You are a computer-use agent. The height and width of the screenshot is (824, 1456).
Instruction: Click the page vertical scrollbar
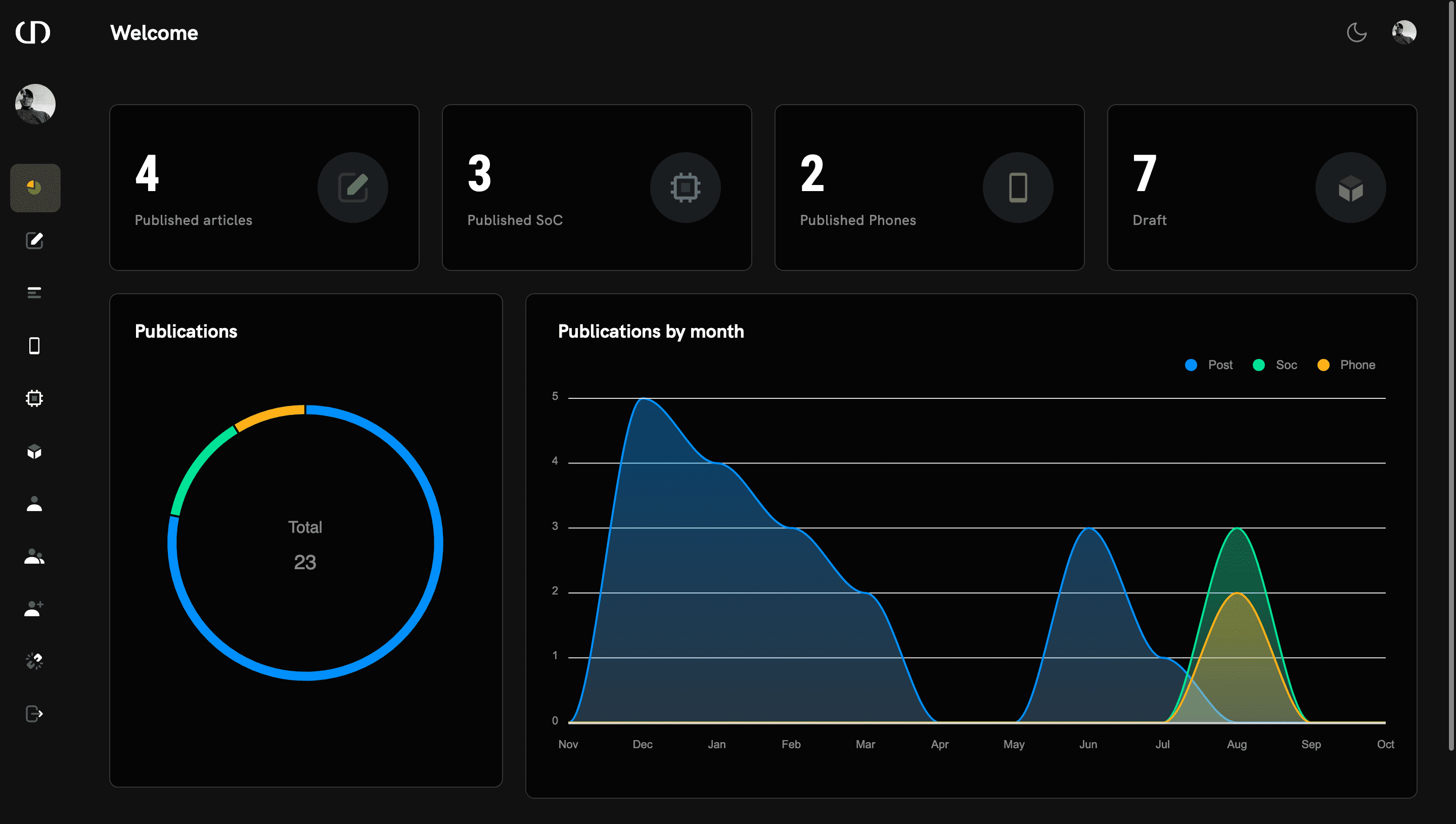[x=1451, y=376]
